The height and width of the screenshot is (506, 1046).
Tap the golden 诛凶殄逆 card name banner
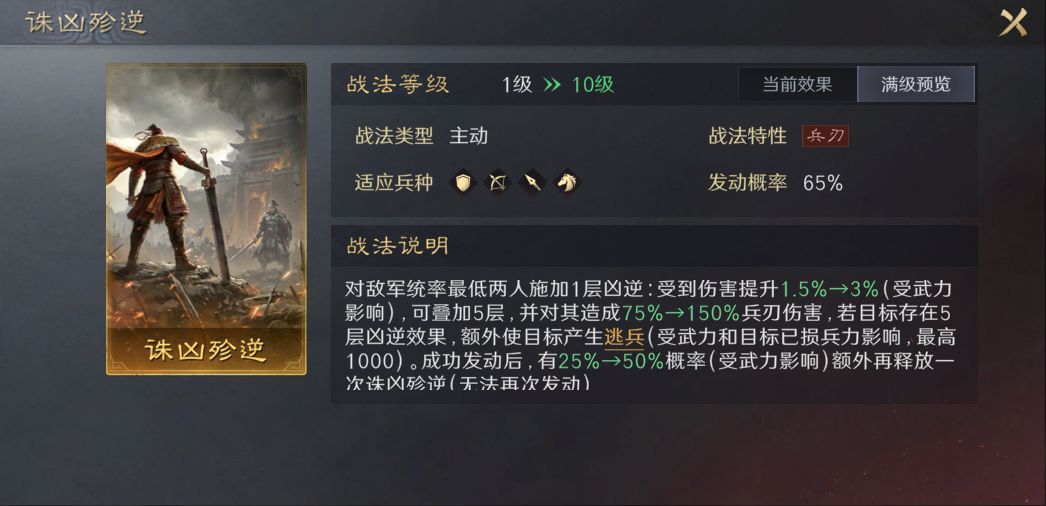click(206, 350)
